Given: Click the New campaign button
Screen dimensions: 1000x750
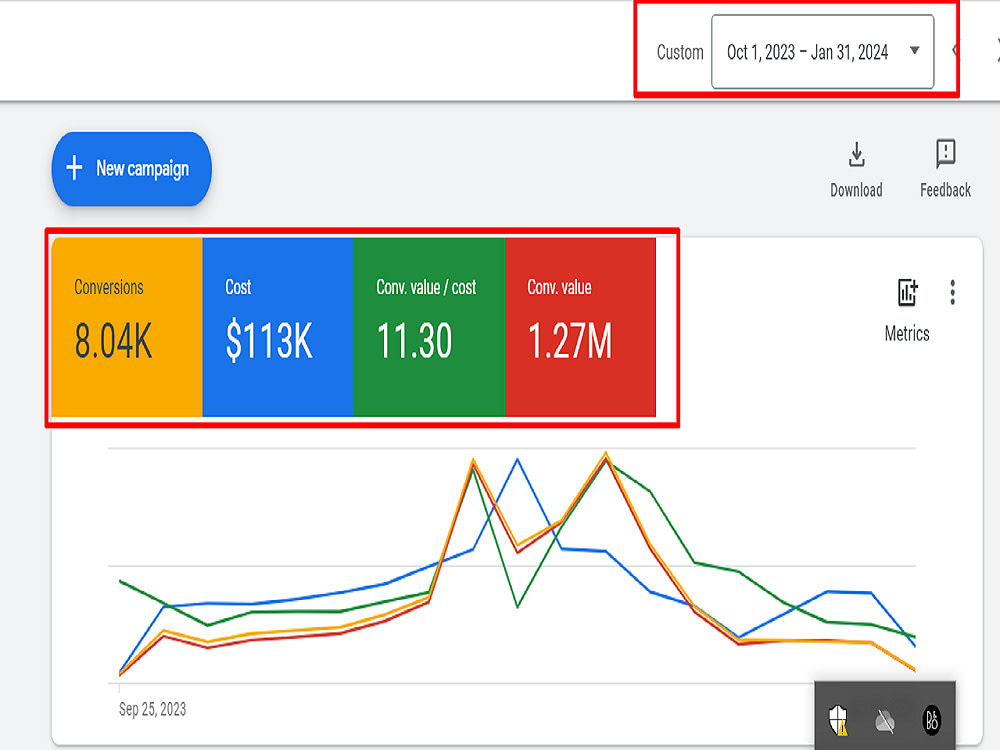Looking at the screenshot, I should tap(131, 169).
